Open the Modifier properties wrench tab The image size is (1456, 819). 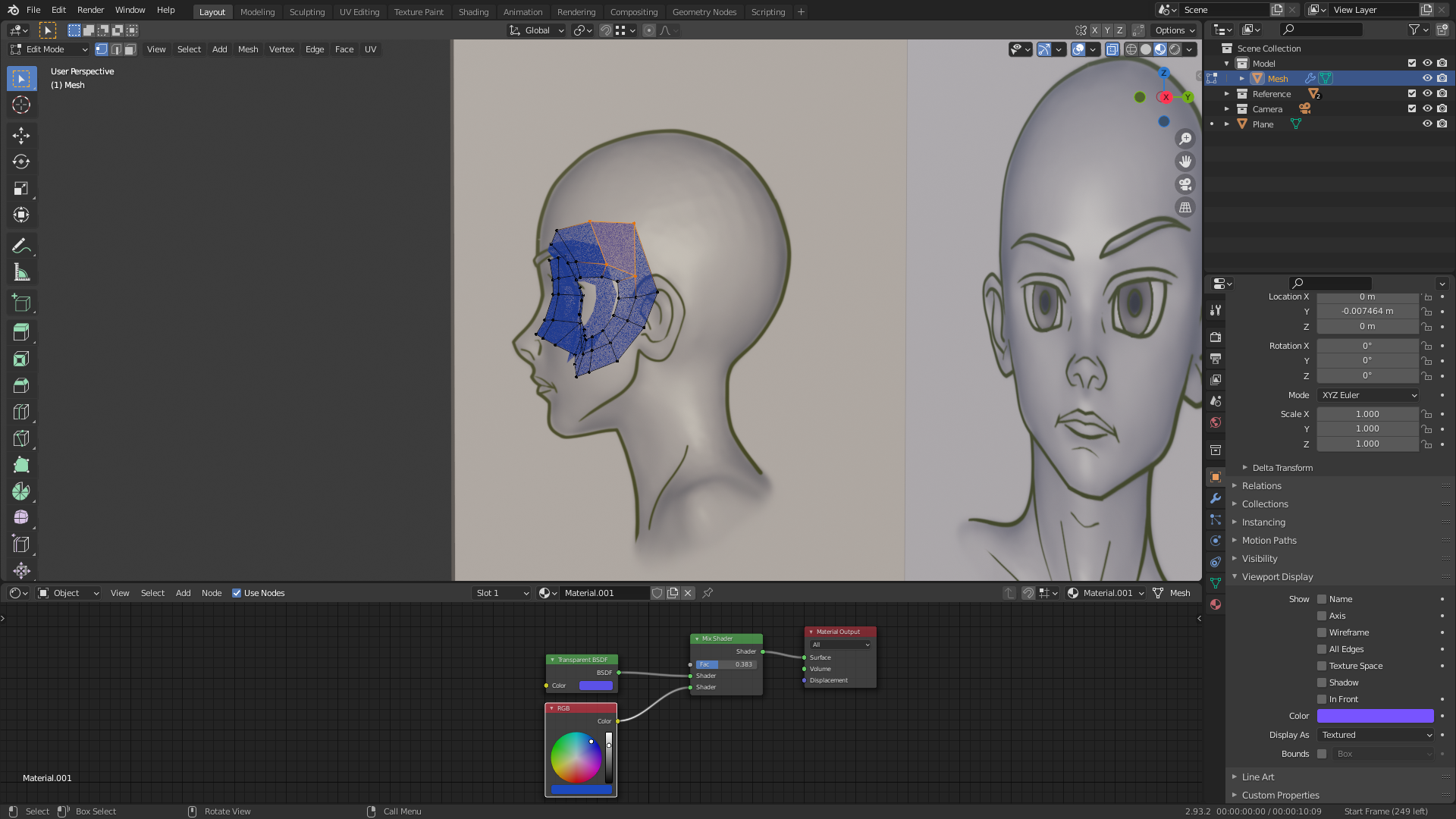(1216, 498)
